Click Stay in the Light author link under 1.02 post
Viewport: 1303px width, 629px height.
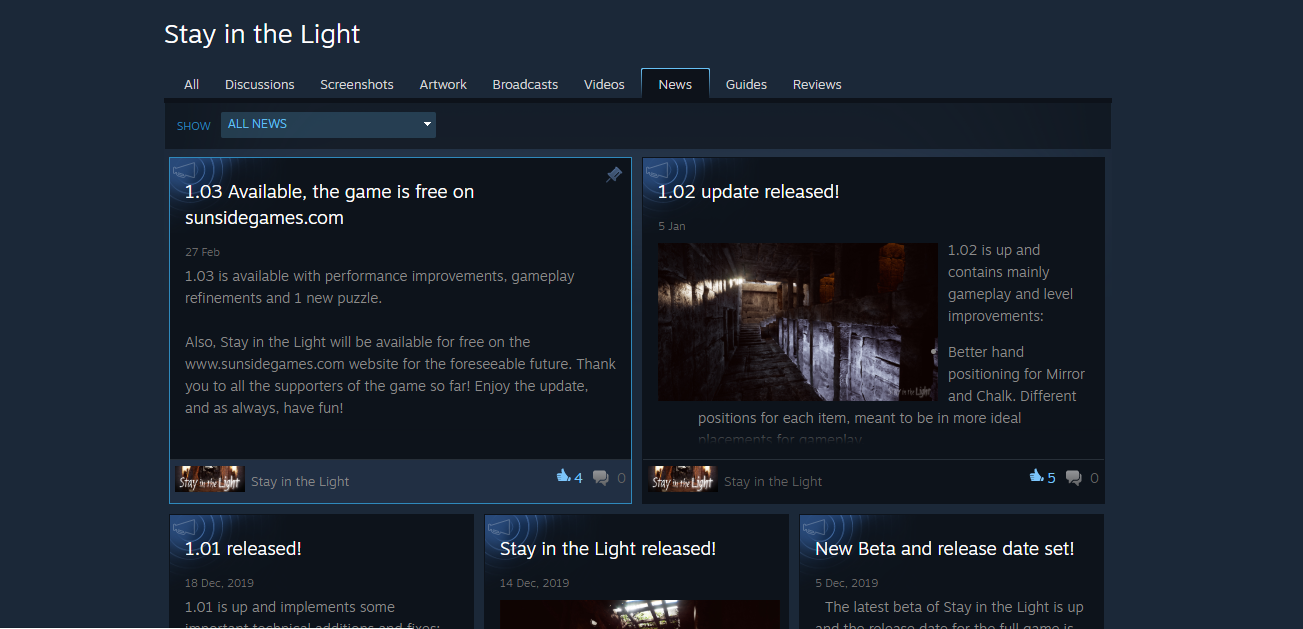coord(773,481)
